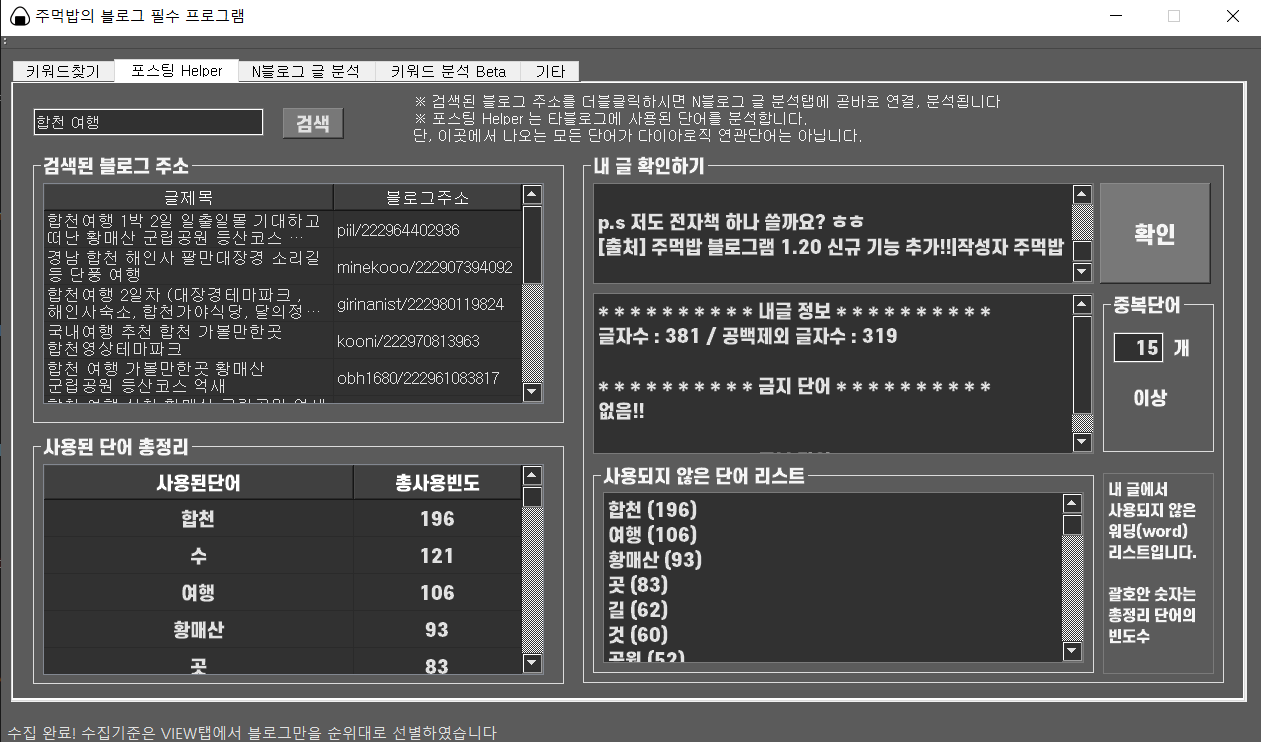Select 곳 (83) in unused words list
This screenshot has width=1261, height=742.
[637, 585]
